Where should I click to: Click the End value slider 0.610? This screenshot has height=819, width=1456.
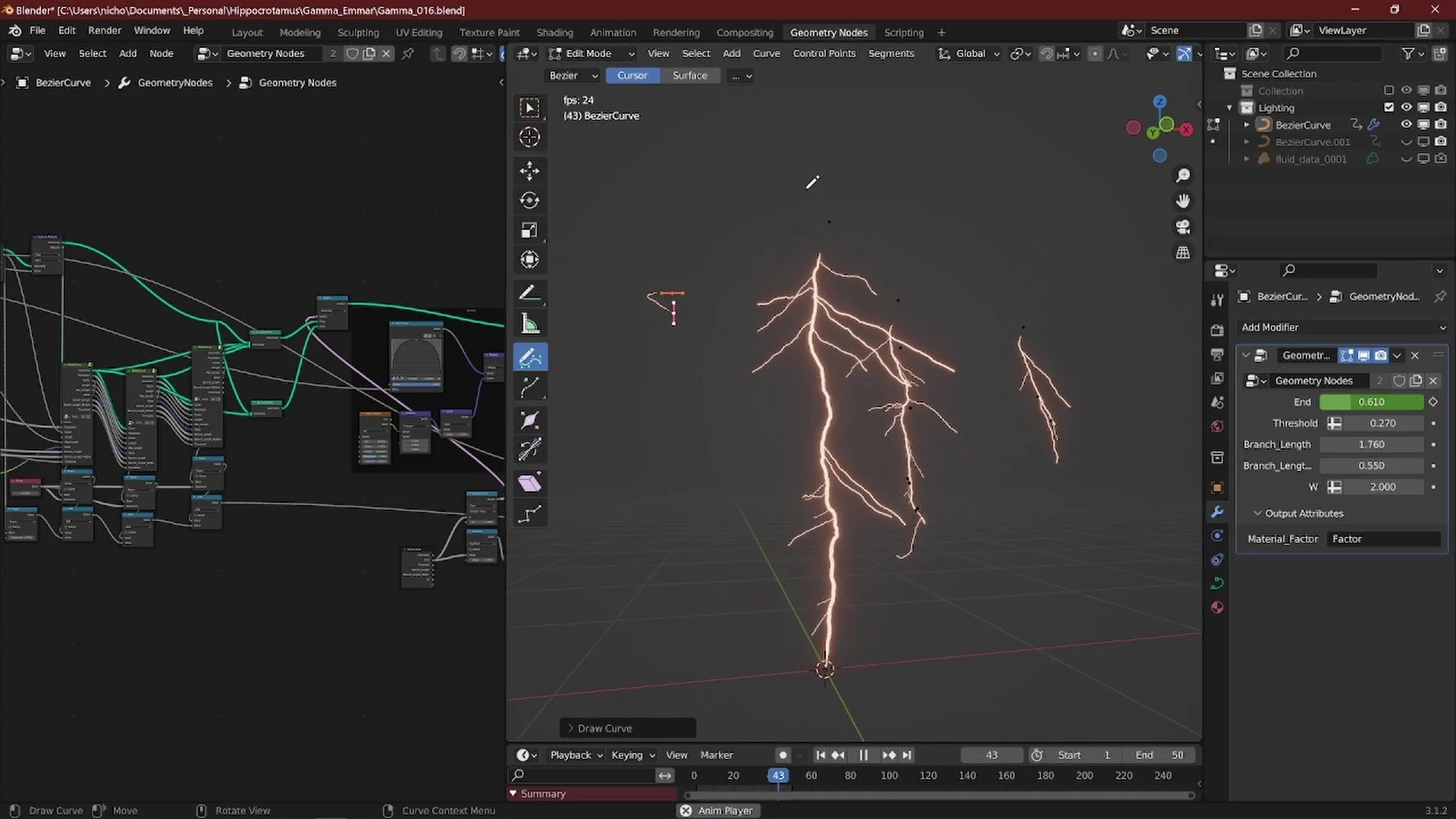click(1370, 402)
